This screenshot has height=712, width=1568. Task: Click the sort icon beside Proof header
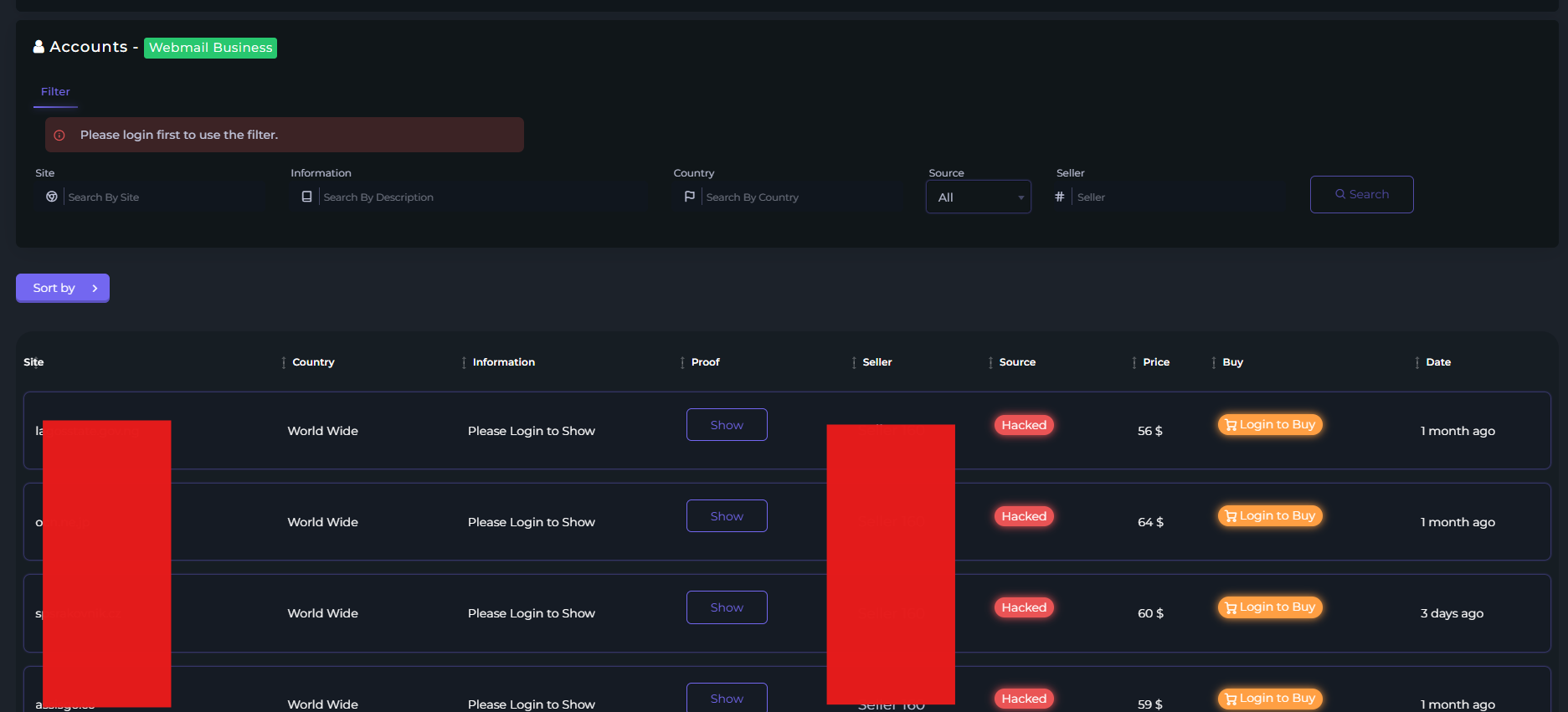pos(682,362)
